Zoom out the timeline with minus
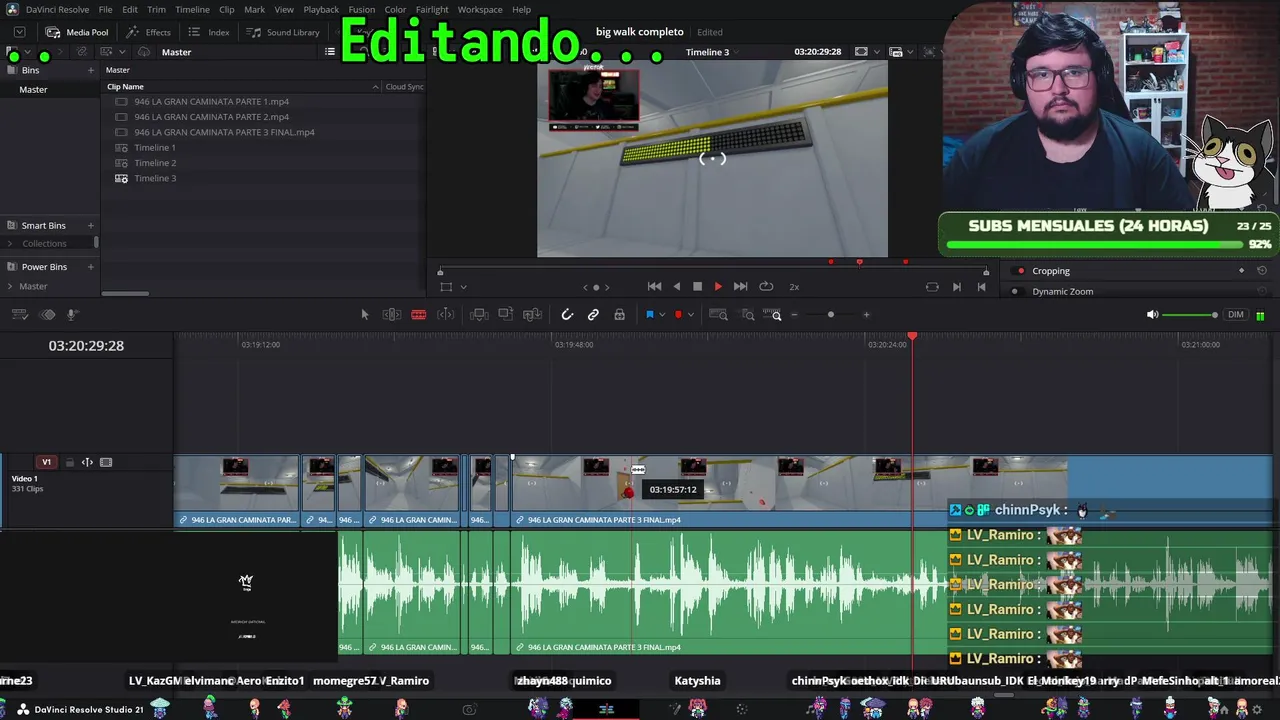This screenshot has height=720, width=1280. coord(795,315)
